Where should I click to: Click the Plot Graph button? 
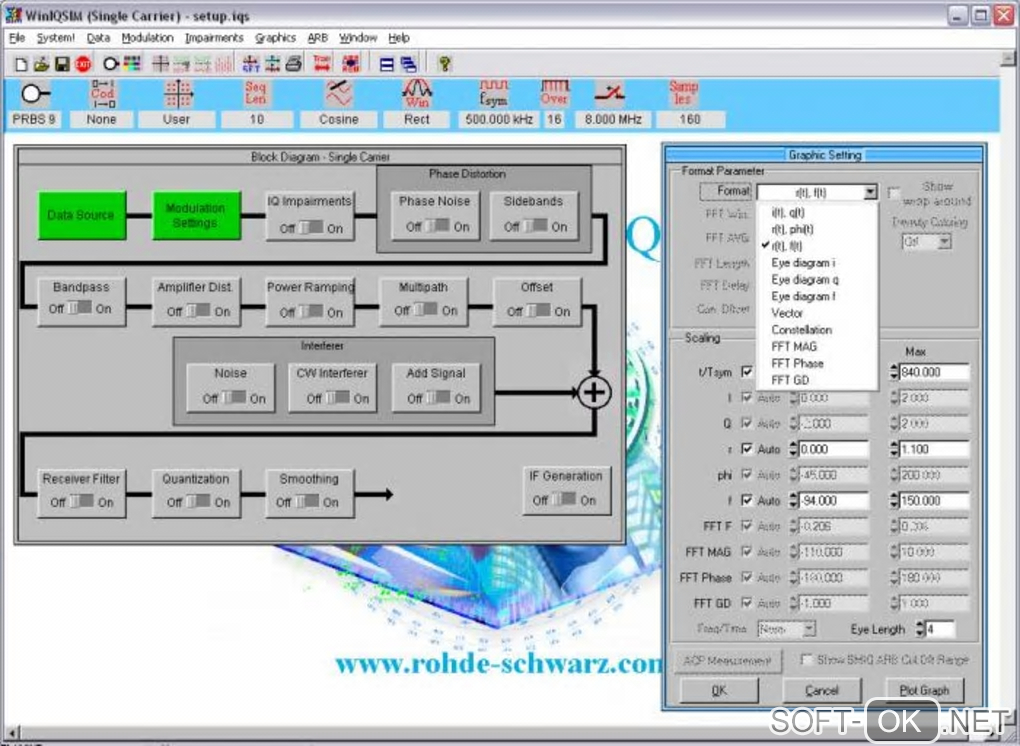click(924, 690)
